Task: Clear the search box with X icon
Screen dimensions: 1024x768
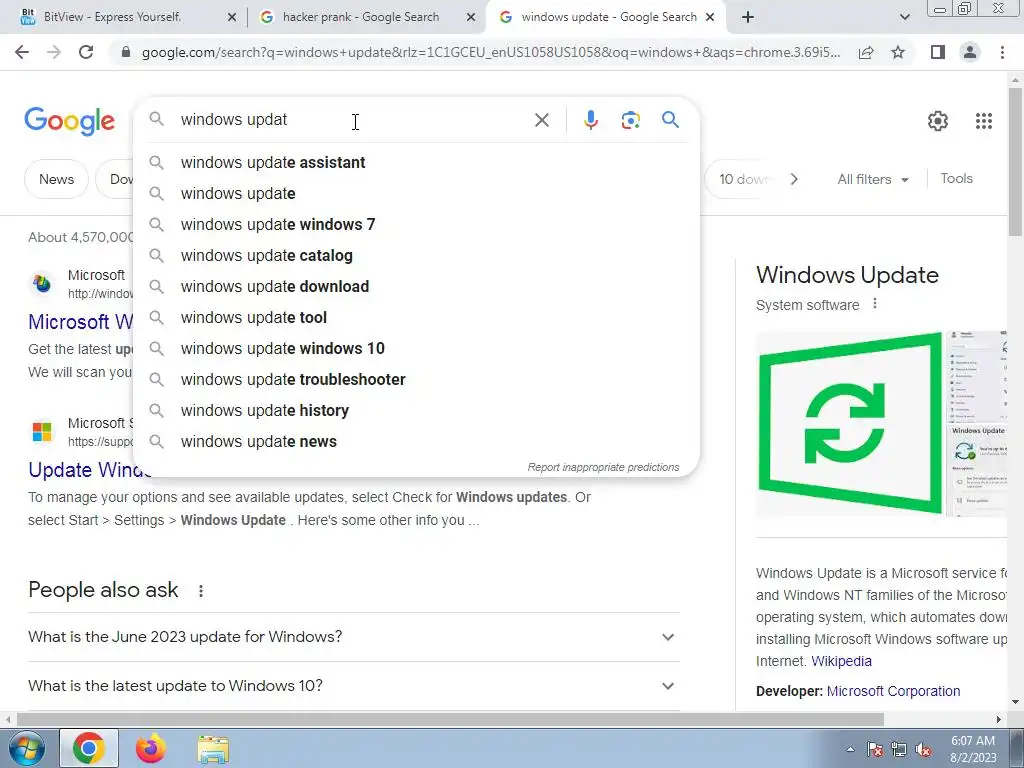Action: 541,120
